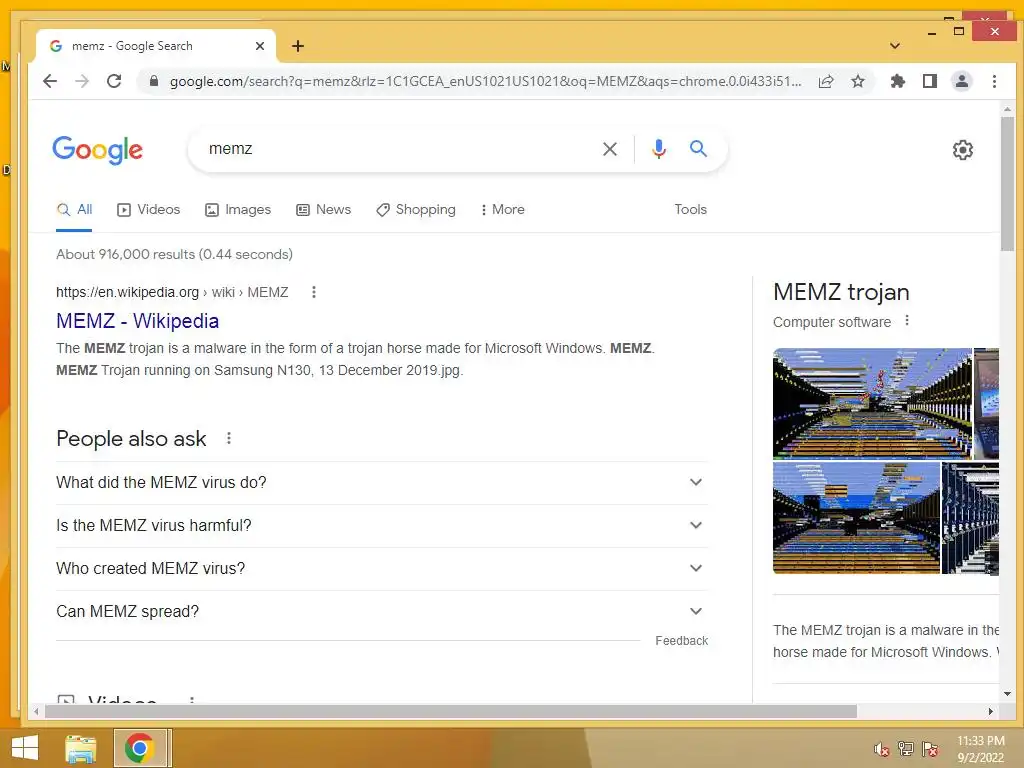Click the address bar URL
The height and width of the screenshot is (768, 1024).
(x=485, y=82)
